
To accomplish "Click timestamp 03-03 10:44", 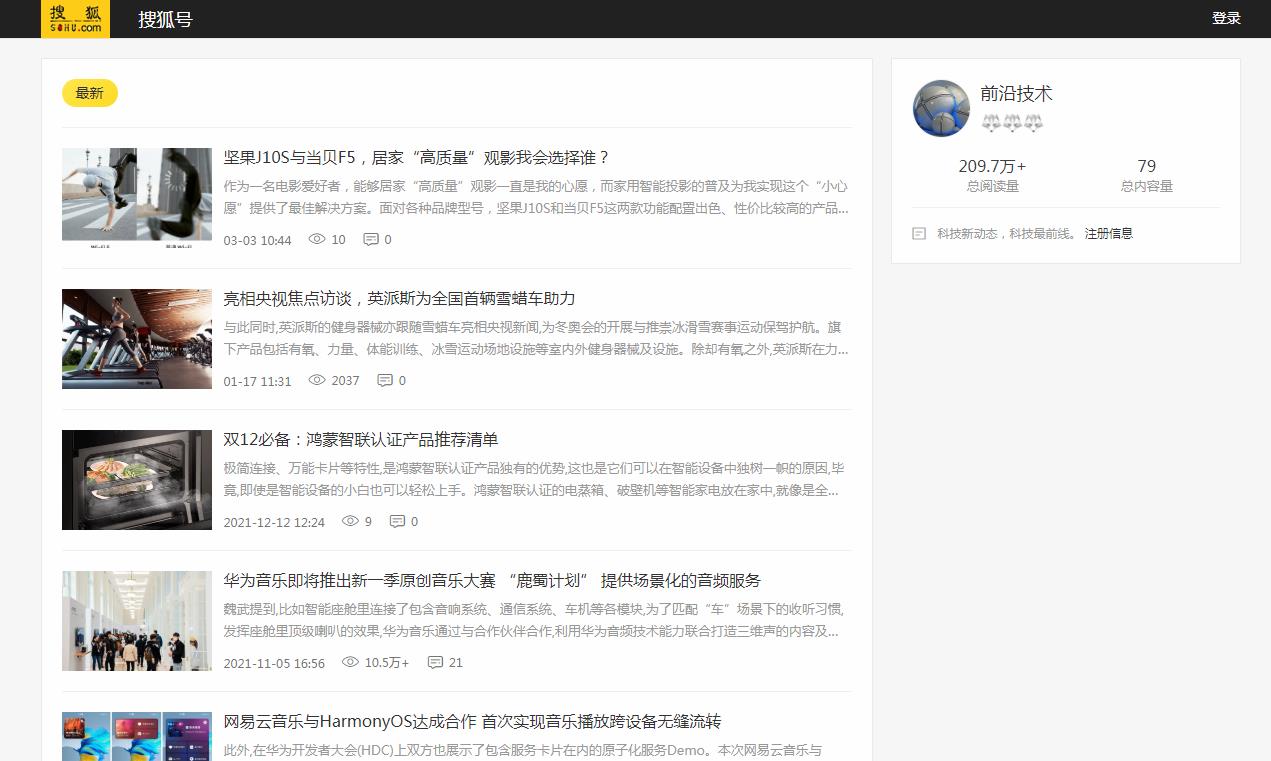I will coord(258,240).
